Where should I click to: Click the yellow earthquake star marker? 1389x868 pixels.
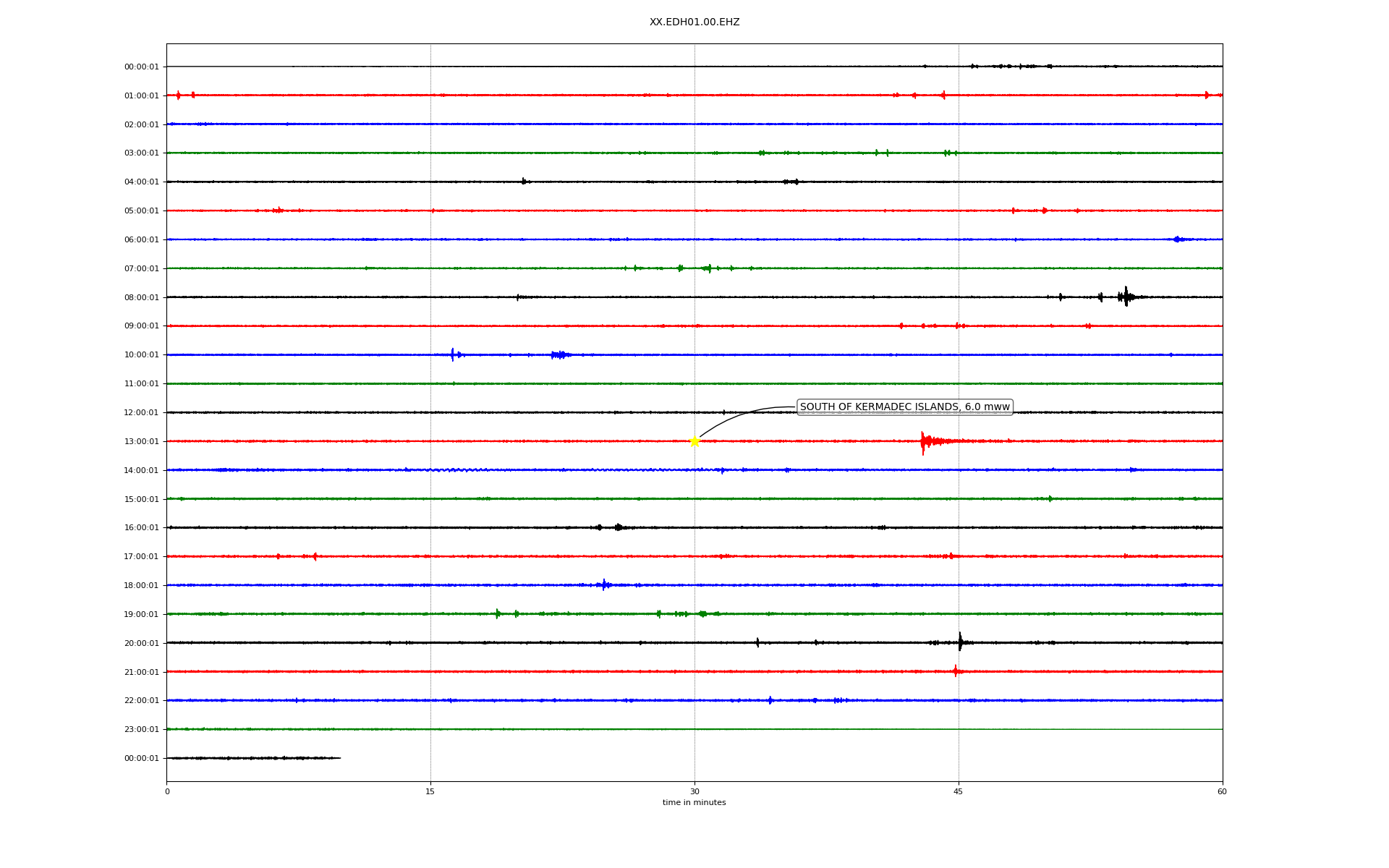tap(694, 441)
